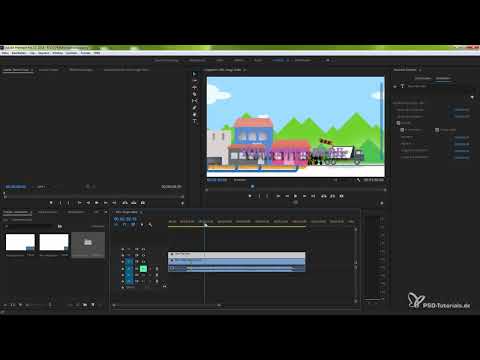Click Mark In in Program monitor

(259, 196)
